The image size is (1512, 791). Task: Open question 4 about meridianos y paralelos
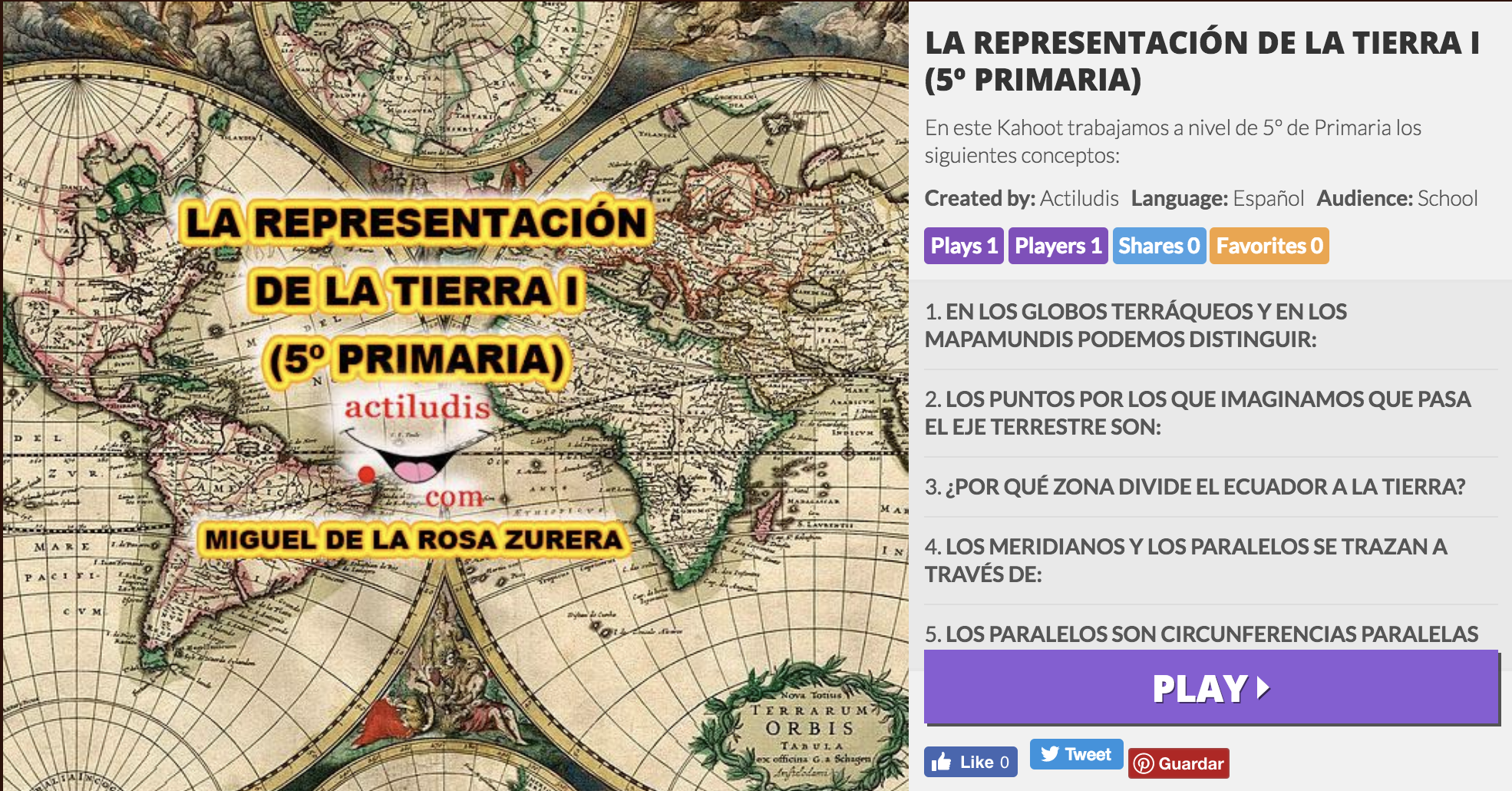tap(1185, 560)
